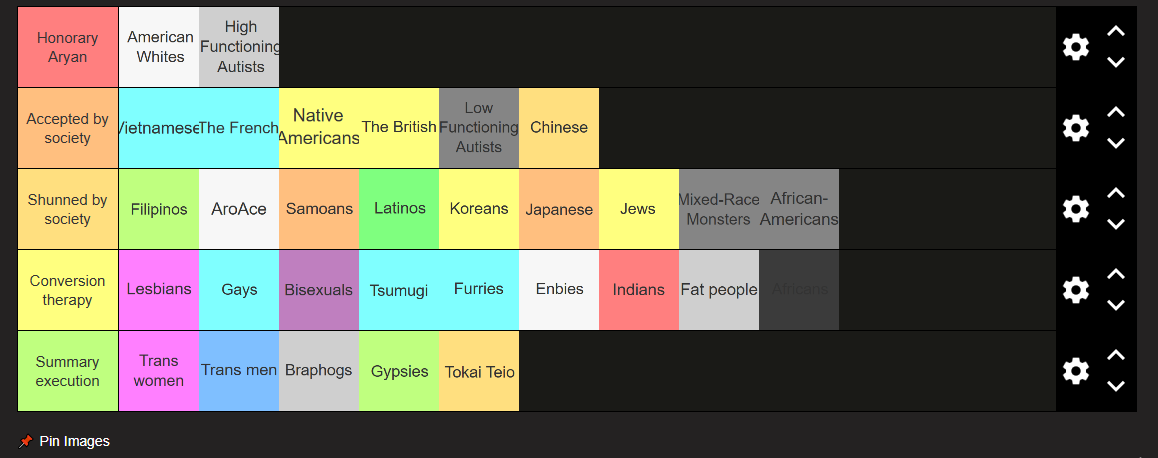Click the red tier label cell
1158x458 pixels.
68,47
